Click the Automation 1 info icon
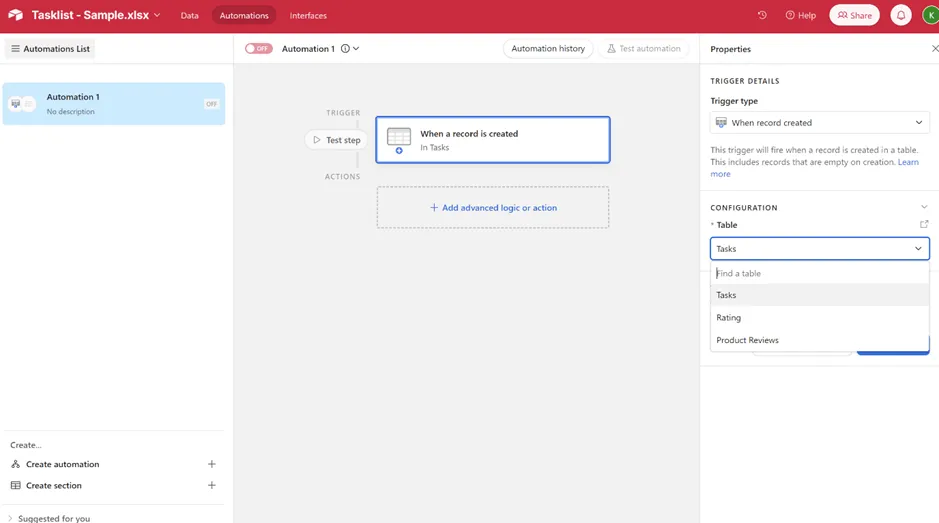Screen dimensions: 939x523 [x=346, y=49]
